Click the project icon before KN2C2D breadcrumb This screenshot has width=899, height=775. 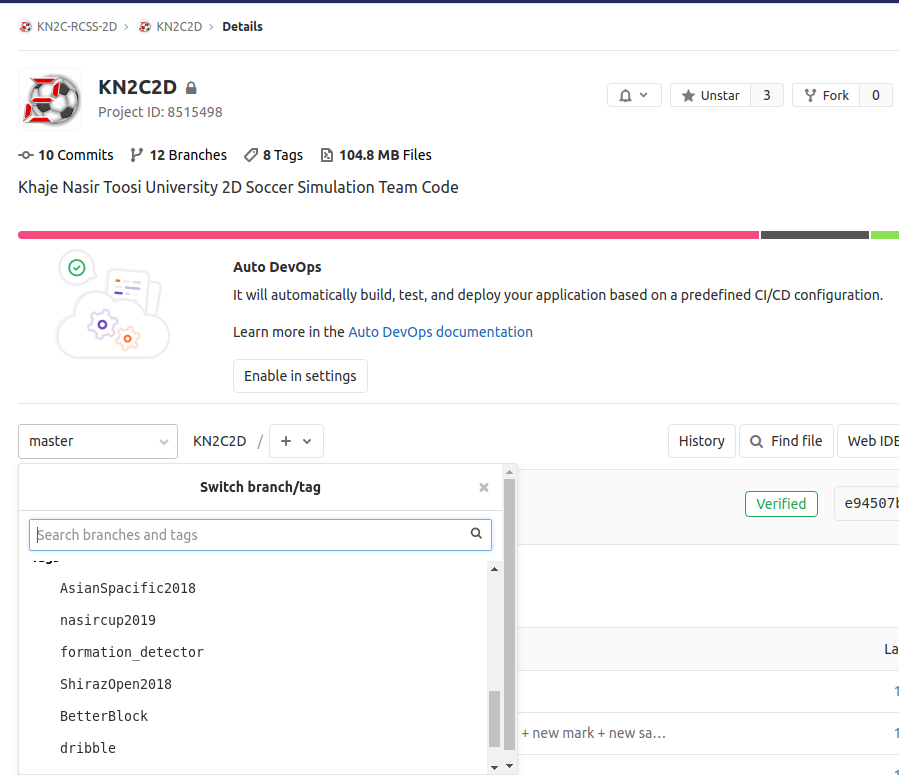pyautogui.click(x=145, y=26)
